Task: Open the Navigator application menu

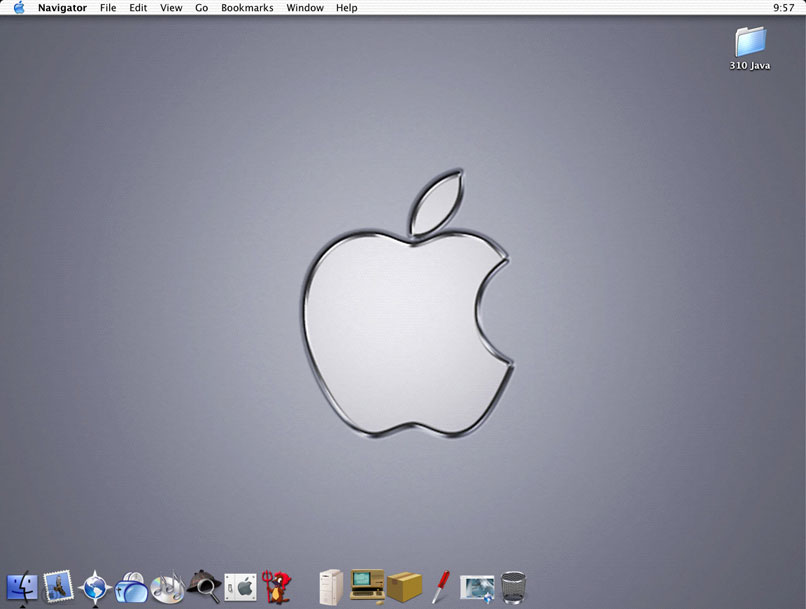Action: [62, 8]
